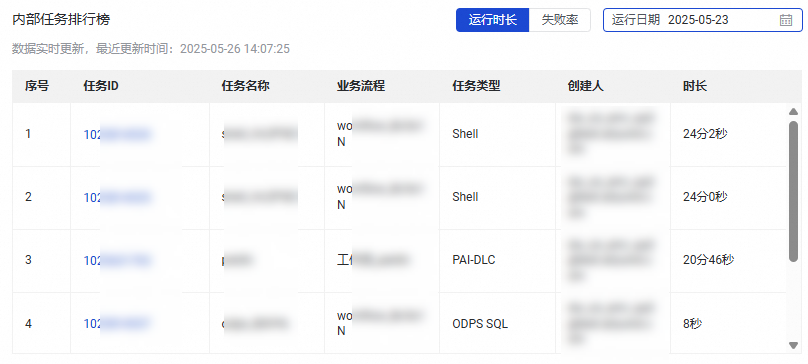This screenshot has height=364, width=808.
Task: Click the 任务类型 column header
Action: 476,86
